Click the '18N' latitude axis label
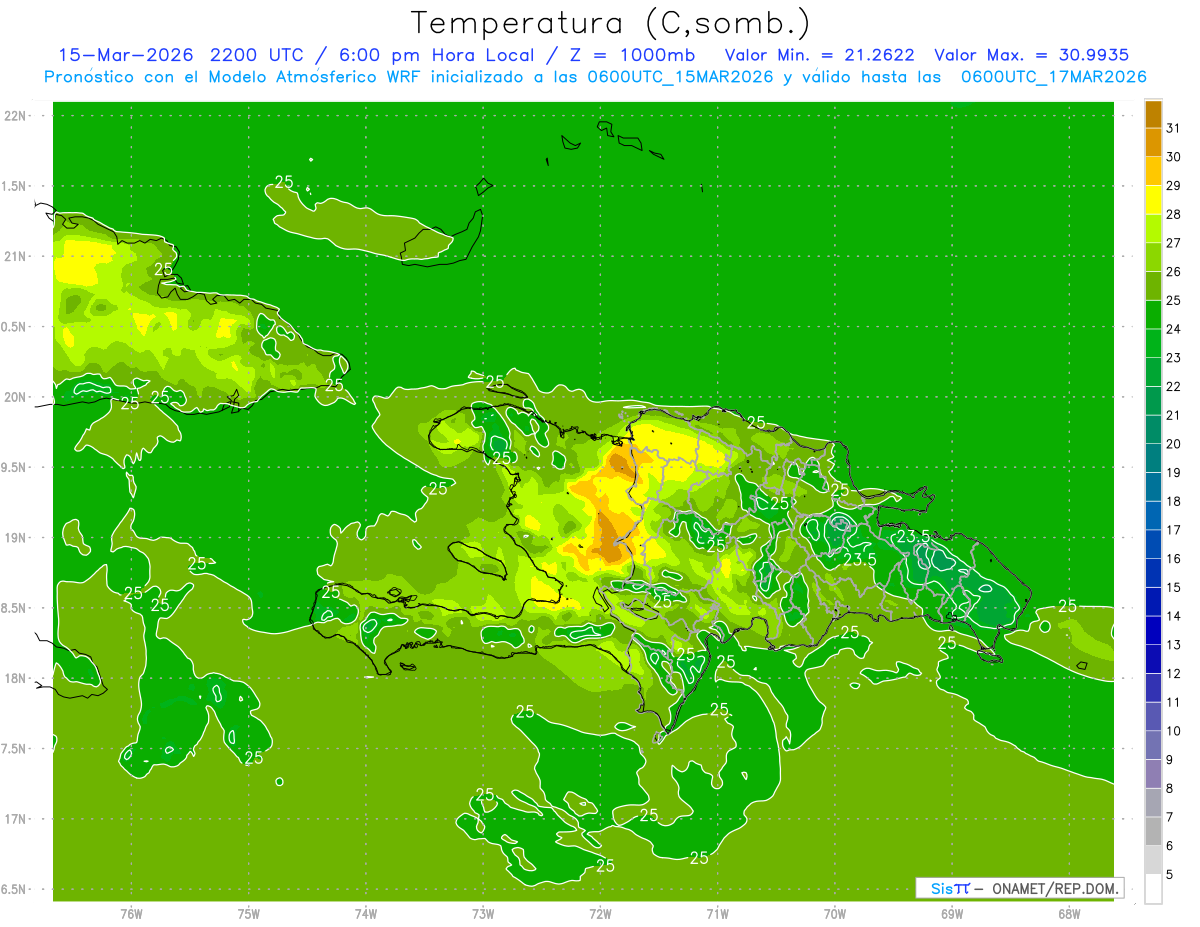Image resolution: width=1200 pixels, height=927 pixels. tap(17, 678)
